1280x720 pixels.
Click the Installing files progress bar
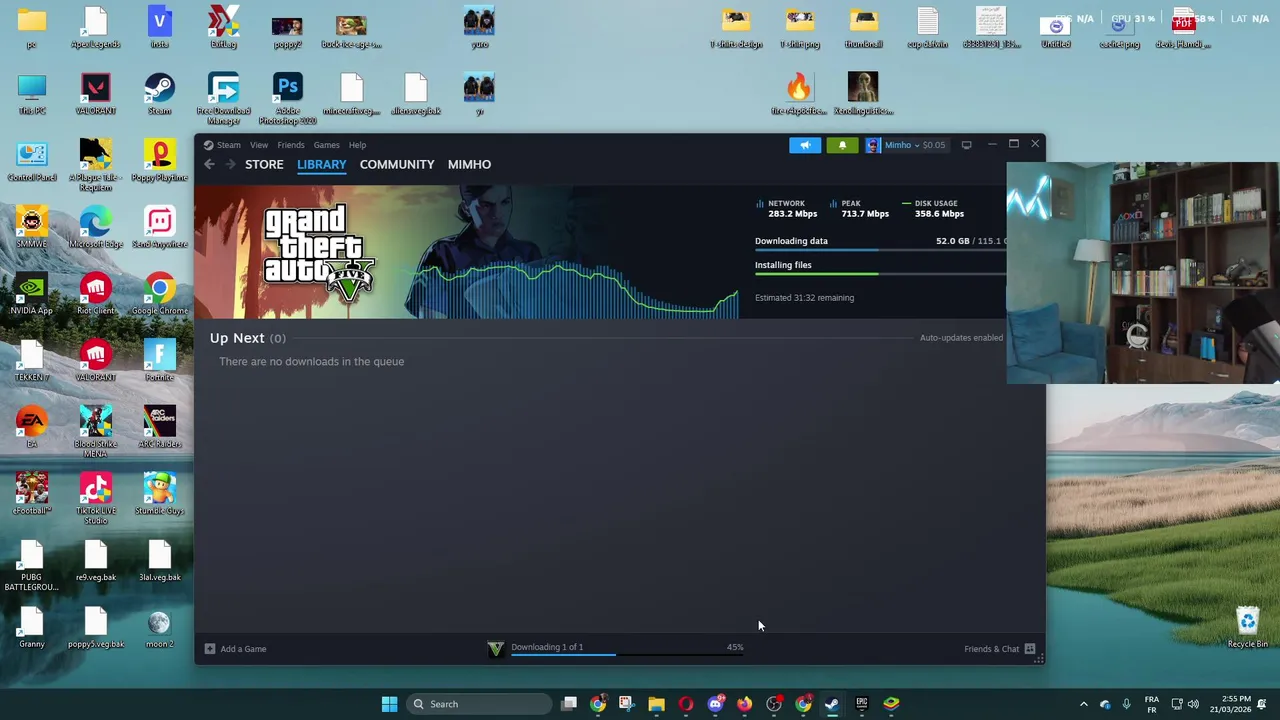point(880,274)
